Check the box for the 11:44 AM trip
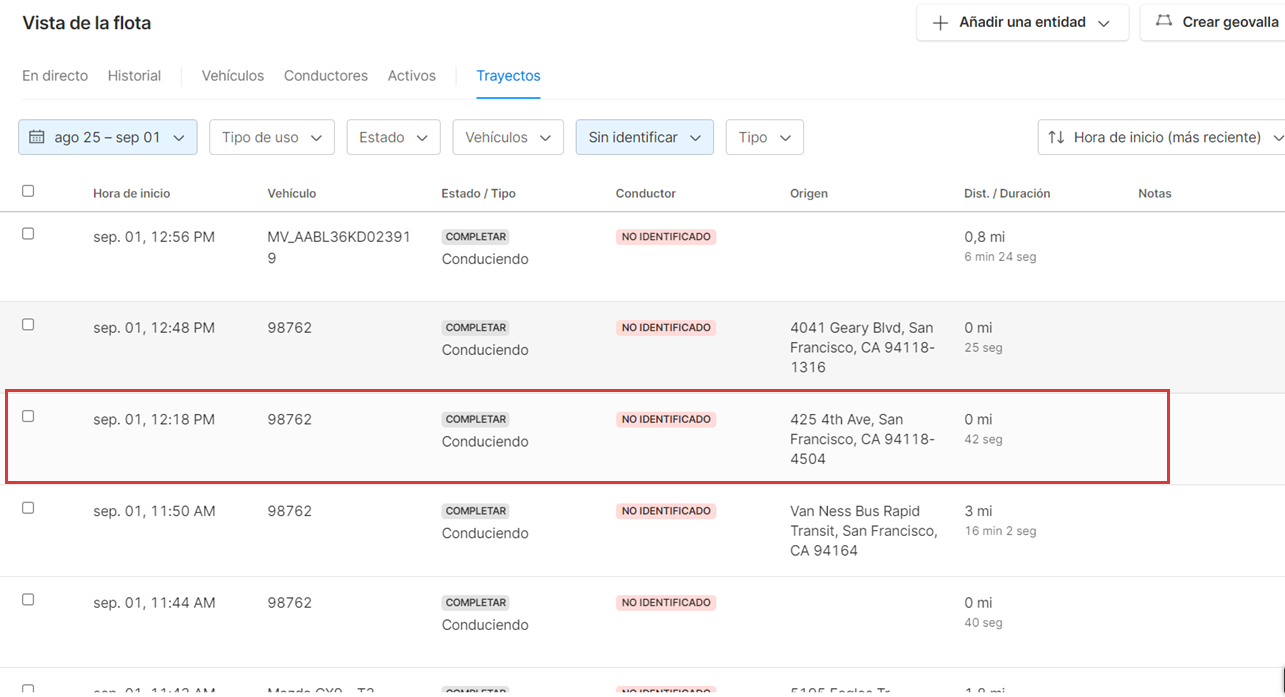The height and width of the screenshot is (697, 1285). (x=28, y=600)
